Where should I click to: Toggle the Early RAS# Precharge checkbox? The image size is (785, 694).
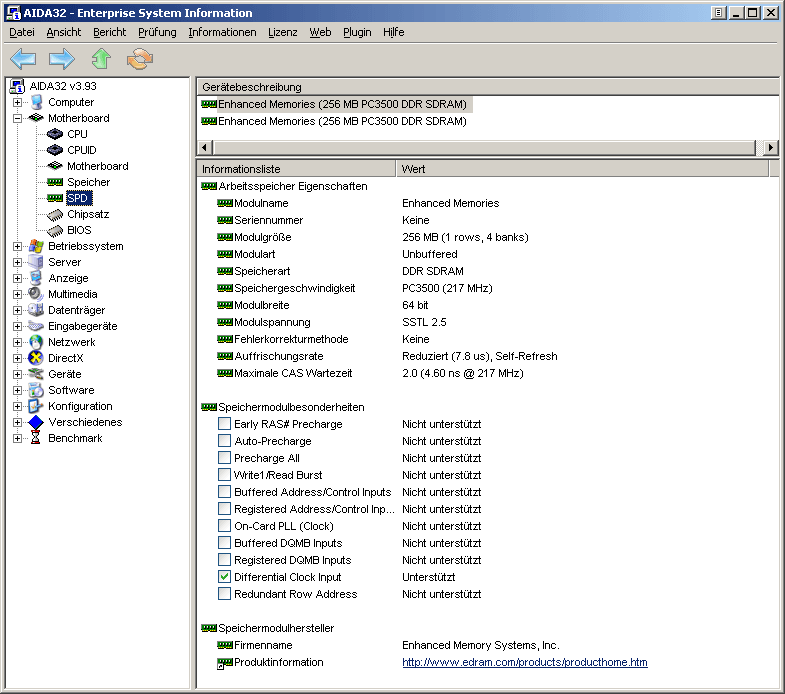224,424
